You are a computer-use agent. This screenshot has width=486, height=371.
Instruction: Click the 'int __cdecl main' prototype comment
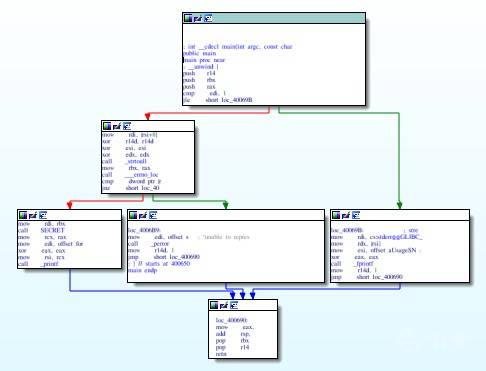pos(238,47)
